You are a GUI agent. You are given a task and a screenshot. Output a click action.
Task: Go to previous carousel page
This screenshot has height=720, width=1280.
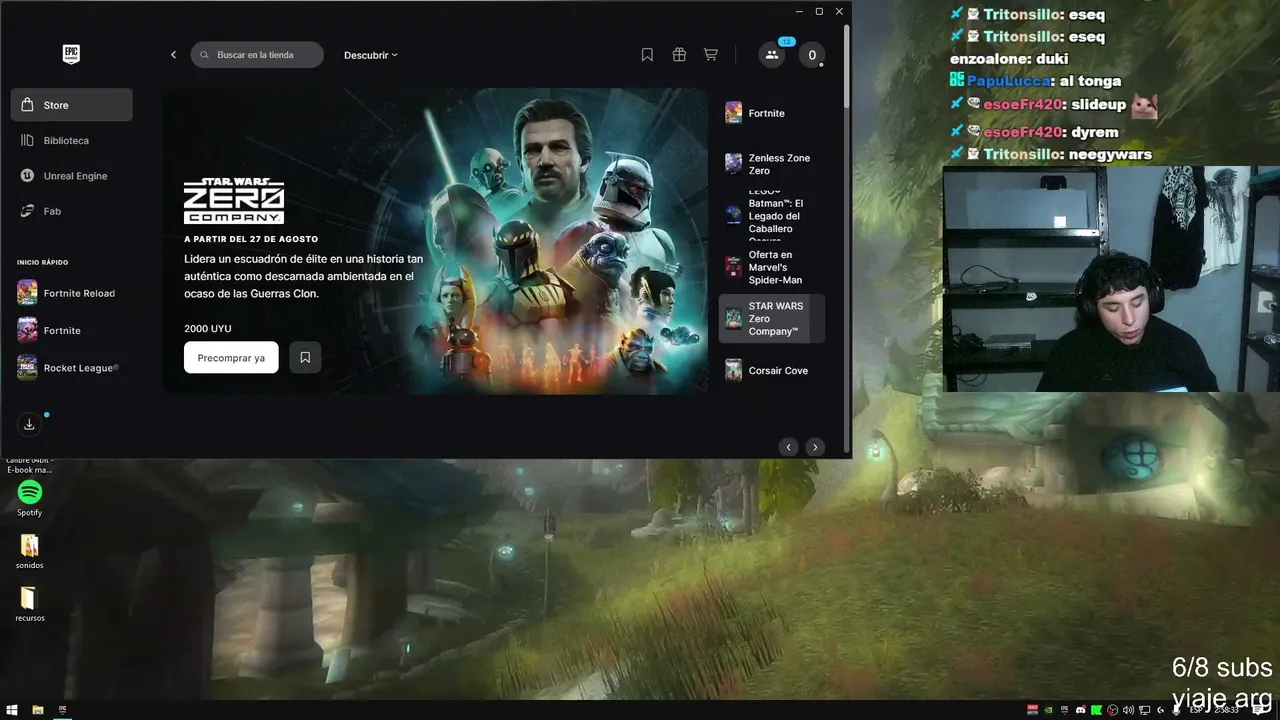(789, 447)
